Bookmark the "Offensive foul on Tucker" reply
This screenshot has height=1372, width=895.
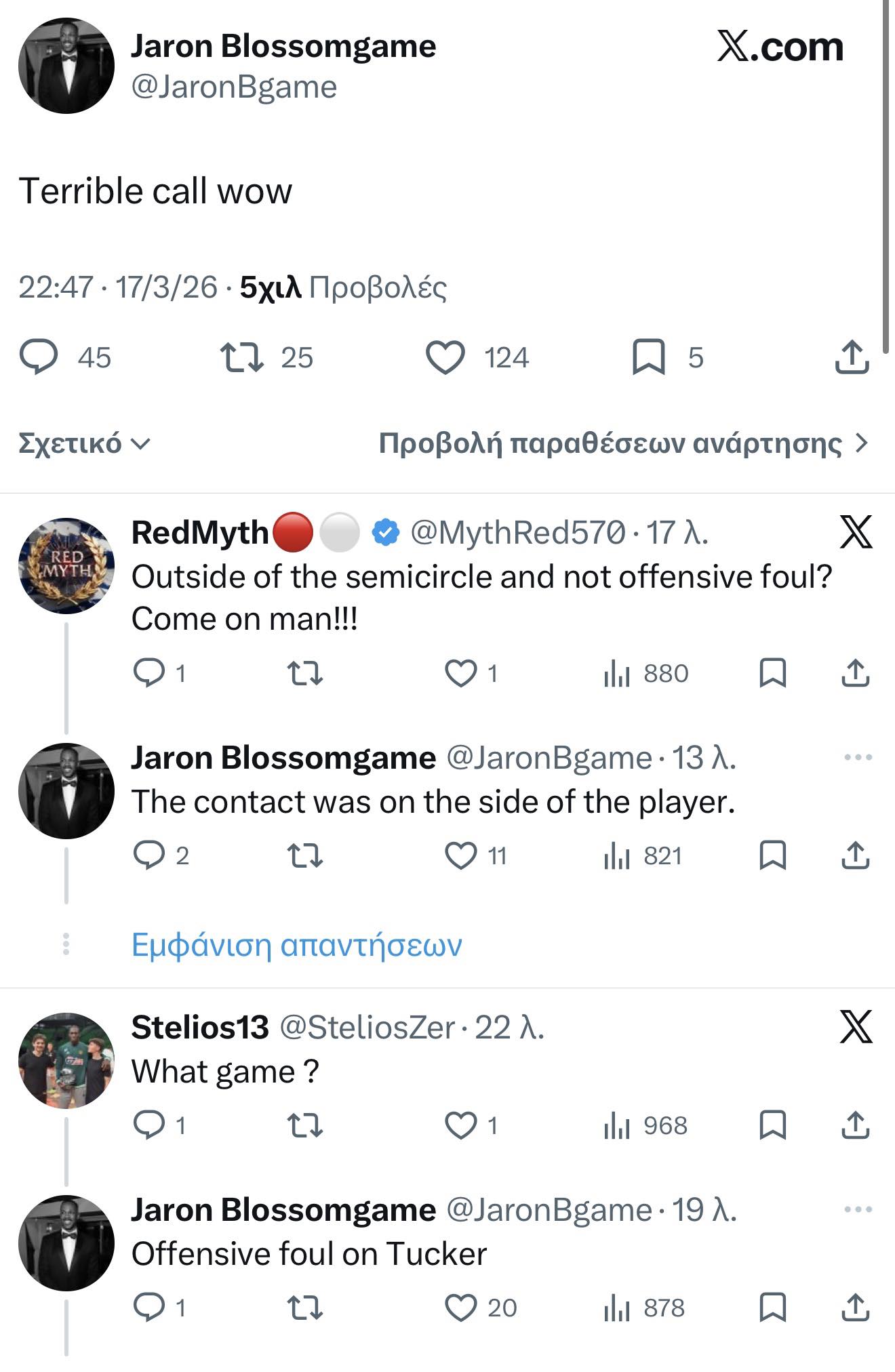(x=772, y=1308)
